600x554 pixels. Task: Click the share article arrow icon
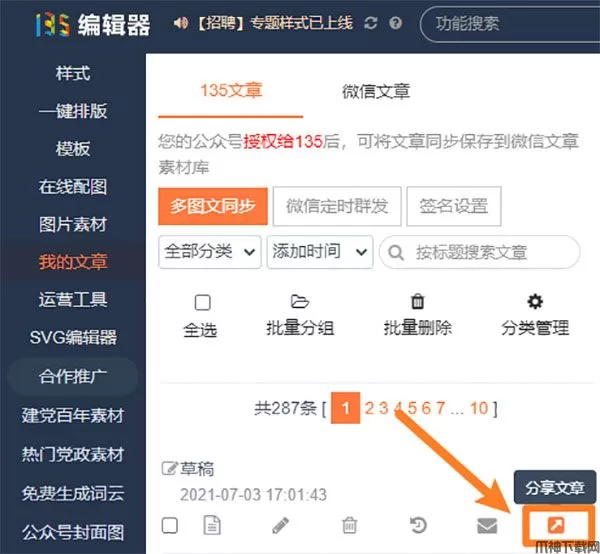click(556, 525)
